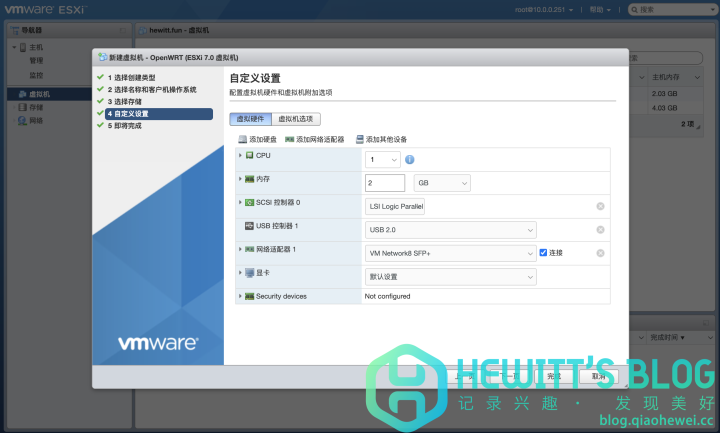
Task: Expand the CPU hardware row
Action: click(240, 155)
